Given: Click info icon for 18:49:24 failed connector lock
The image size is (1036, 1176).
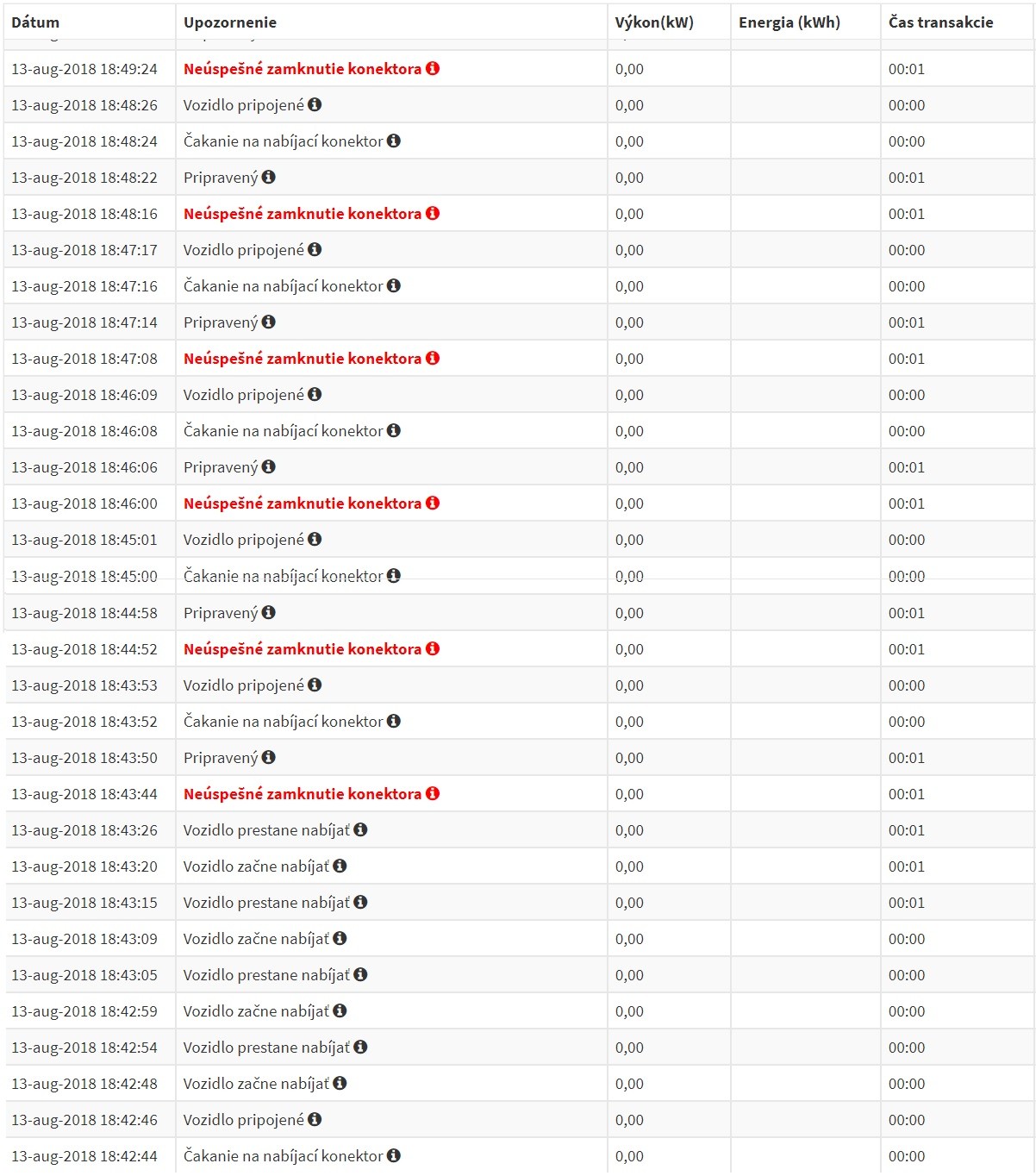Looking at the screenshot, I should (433, 68).
